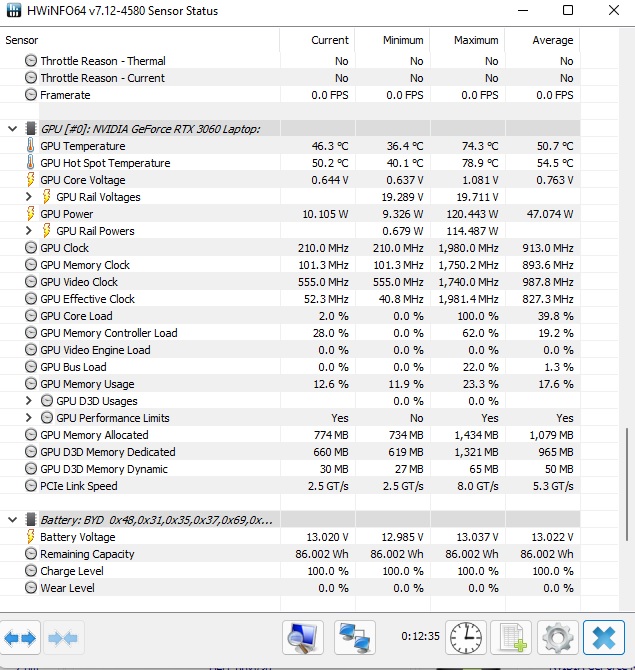Click the circle icon beside GPU Core Load

click(x=31, y=316)
